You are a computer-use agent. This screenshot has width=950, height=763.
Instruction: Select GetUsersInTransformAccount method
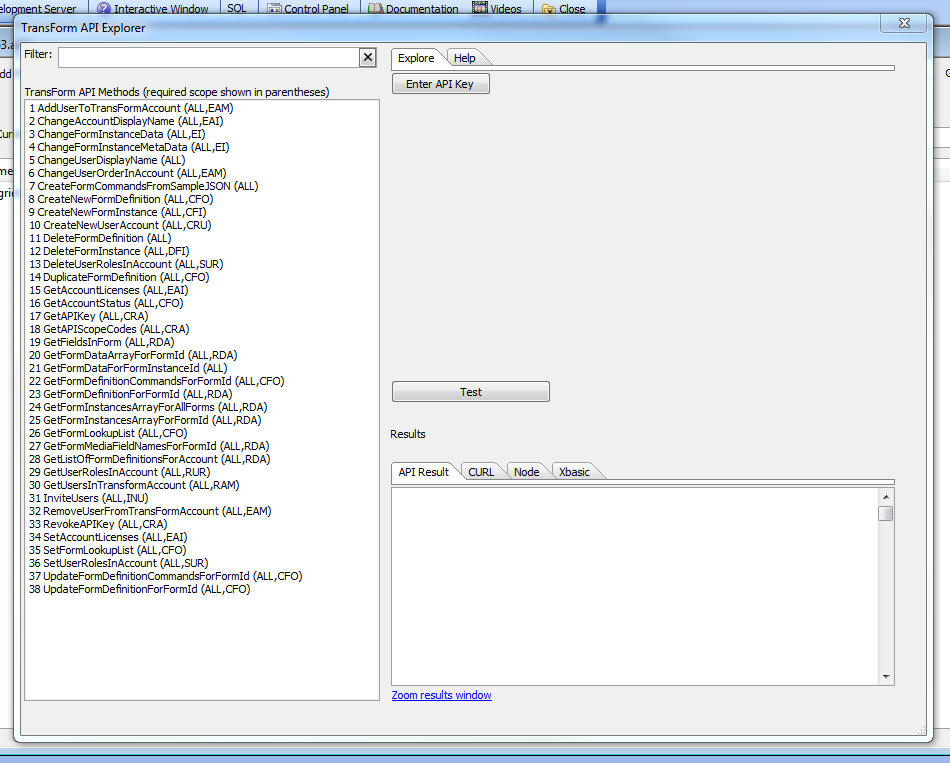tap(134, 485)
